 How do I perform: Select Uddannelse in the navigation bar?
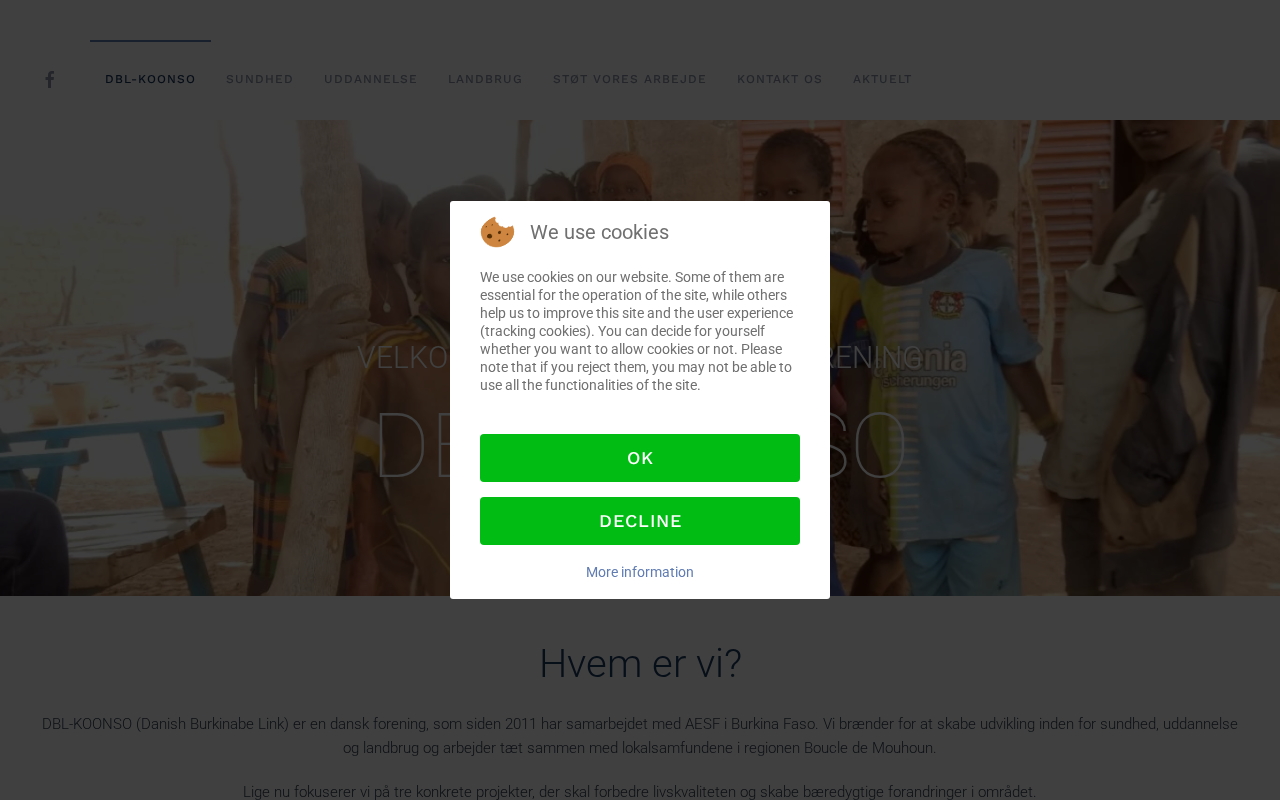click(x=371, y=79)
